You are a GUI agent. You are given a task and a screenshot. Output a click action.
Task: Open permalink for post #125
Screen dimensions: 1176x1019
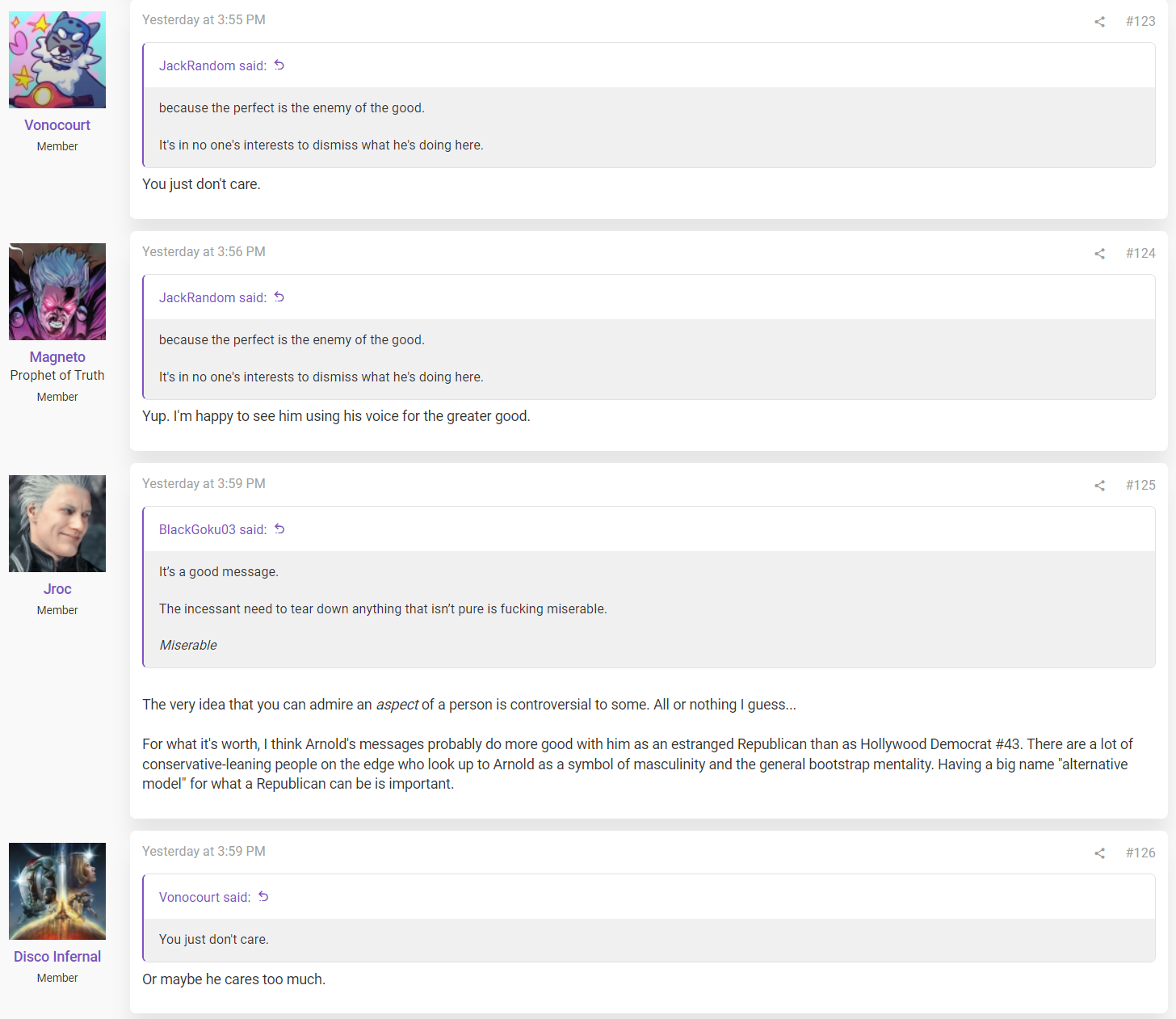[1140, 485]
